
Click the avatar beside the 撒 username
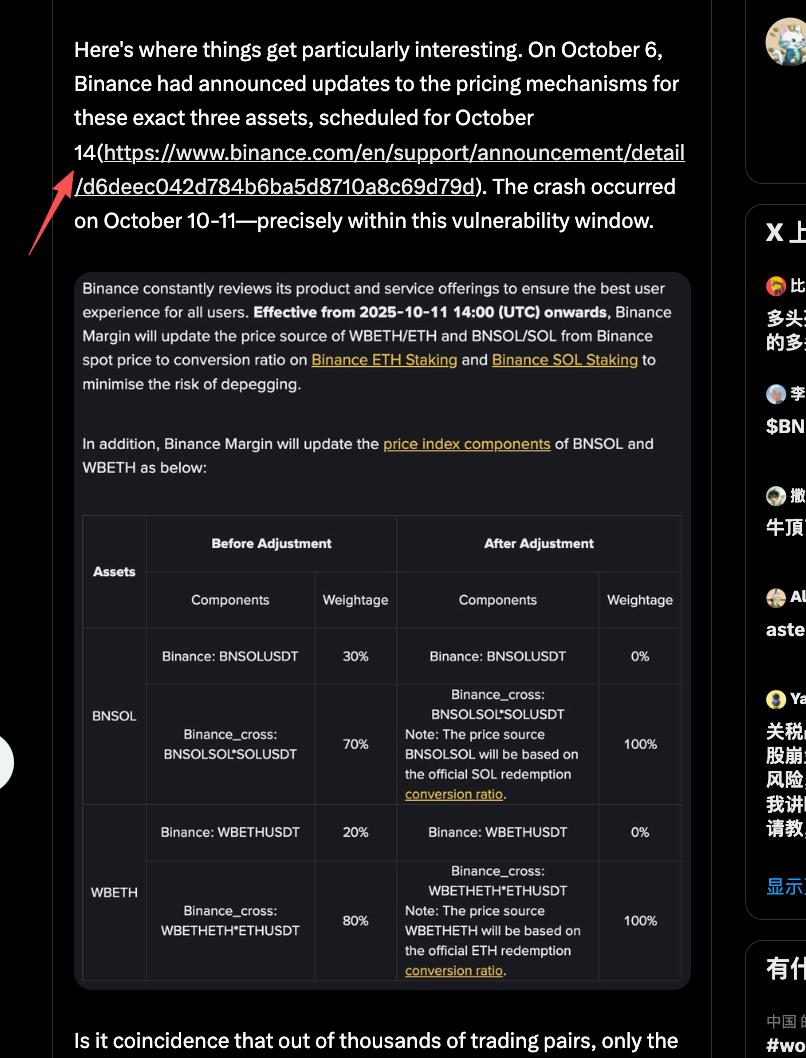pos(776,496)
